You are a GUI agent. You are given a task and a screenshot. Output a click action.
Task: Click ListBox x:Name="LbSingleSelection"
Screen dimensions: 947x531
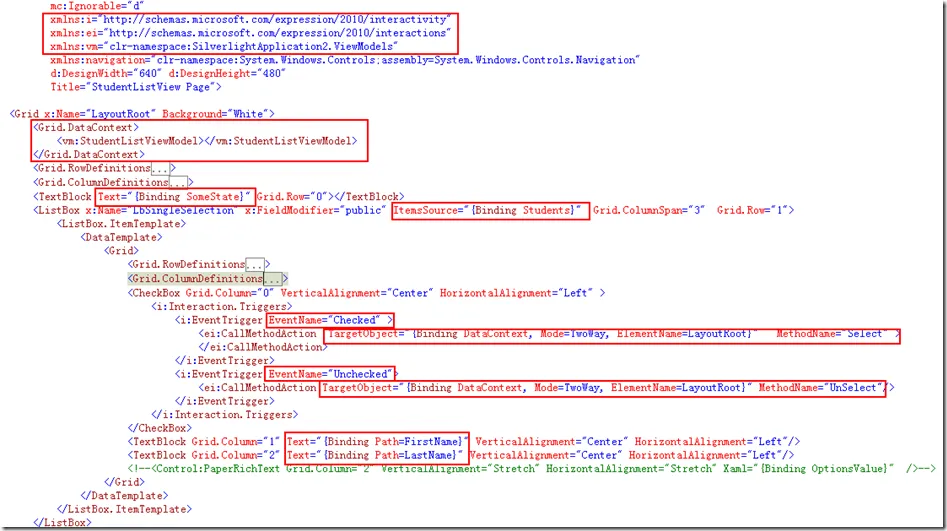(x=134, y=210)
